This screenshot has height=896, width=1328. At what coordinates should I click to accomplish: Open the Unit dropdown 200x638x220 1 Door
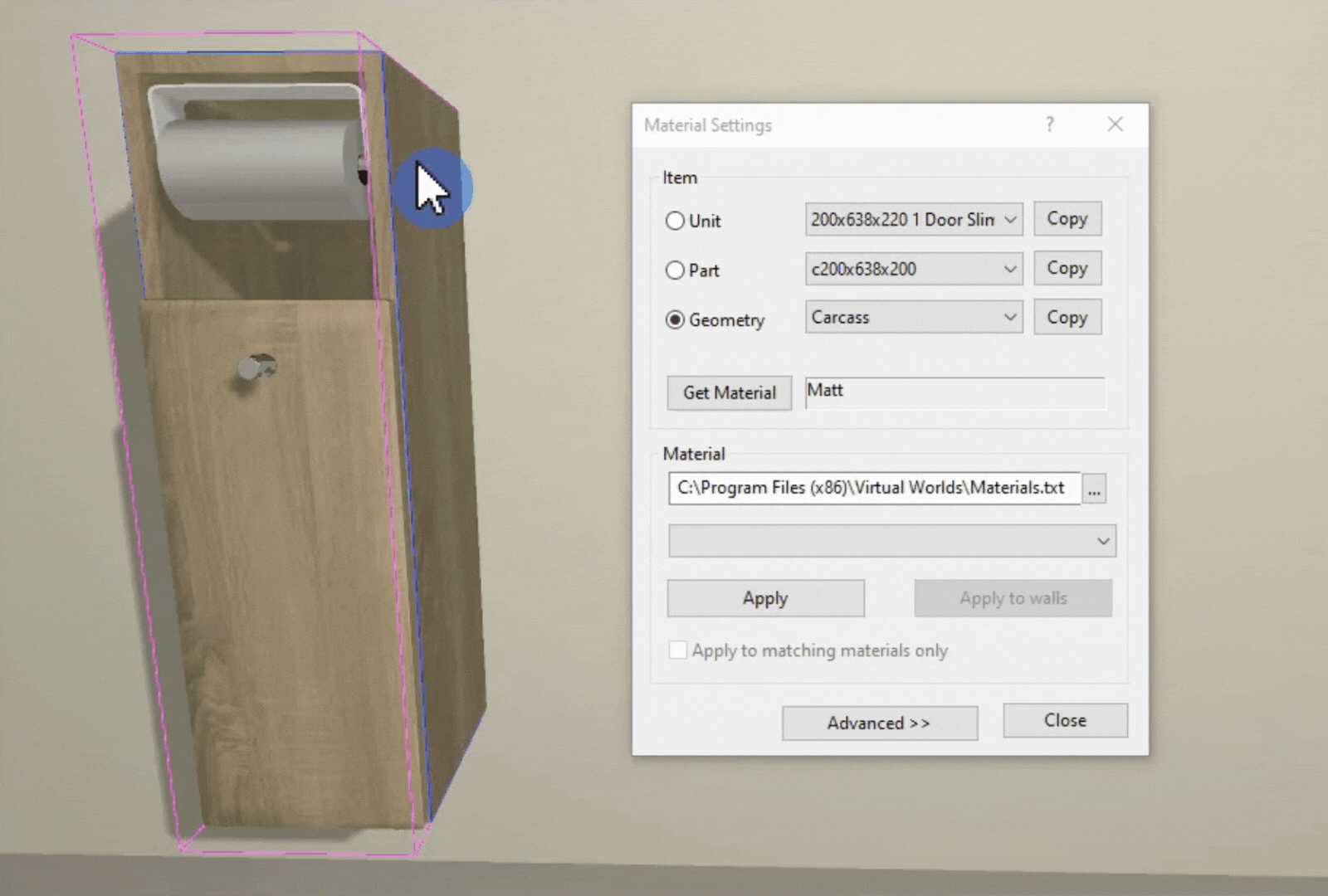[914, 220]
